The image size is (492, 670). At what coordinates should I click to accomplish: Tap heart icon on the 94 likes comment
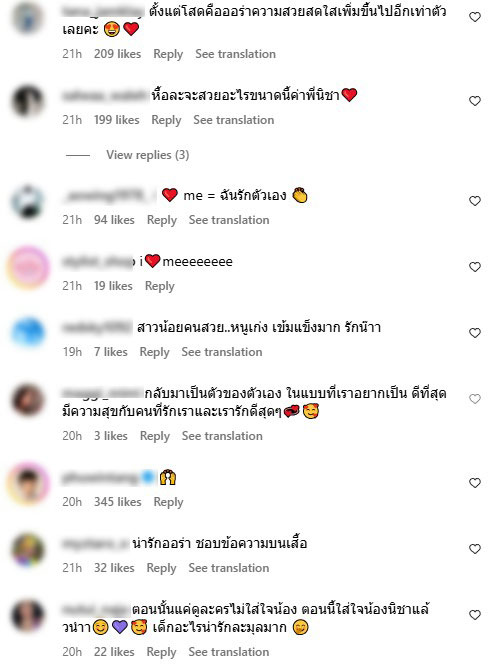pyautogui.click(x=475, y=201)
